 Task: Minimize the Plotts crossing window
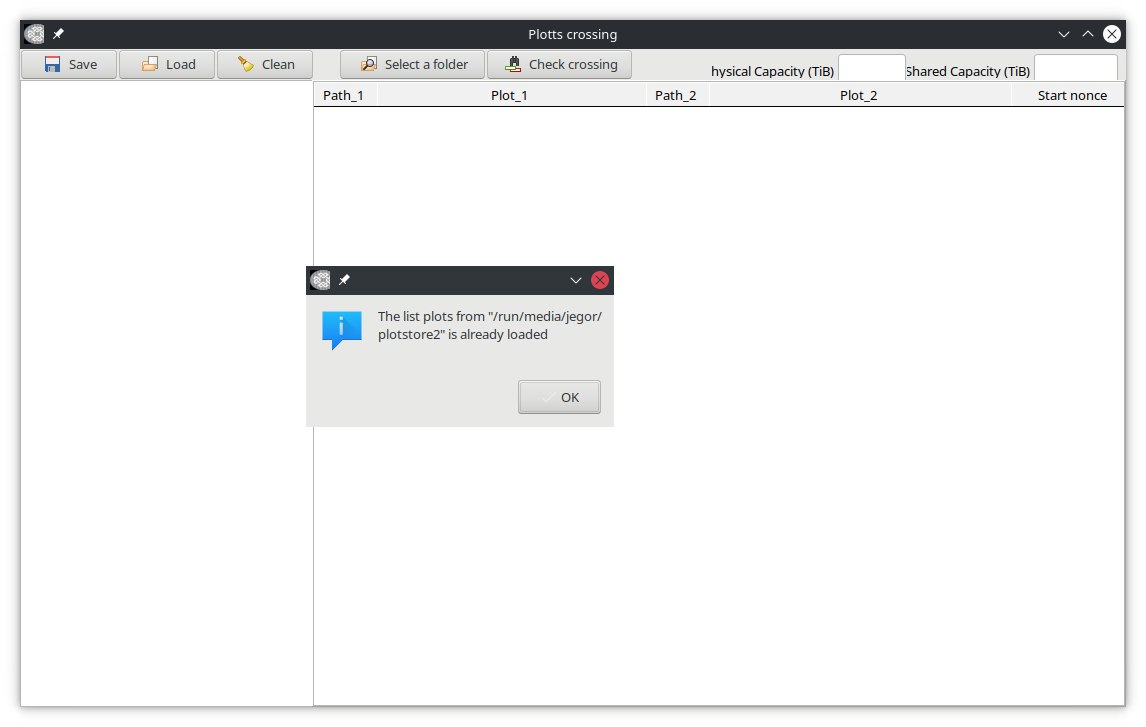(x=1064, y=34)
